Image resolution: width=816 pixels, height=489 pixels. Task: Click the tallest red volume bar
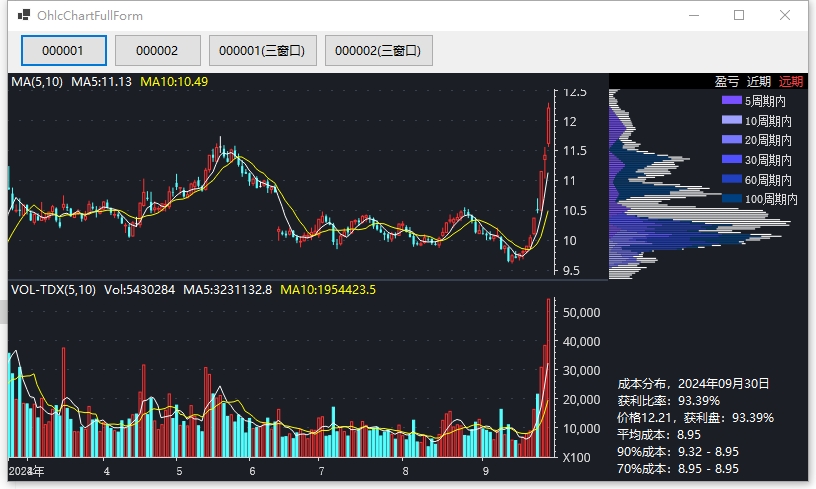point(549,378)
